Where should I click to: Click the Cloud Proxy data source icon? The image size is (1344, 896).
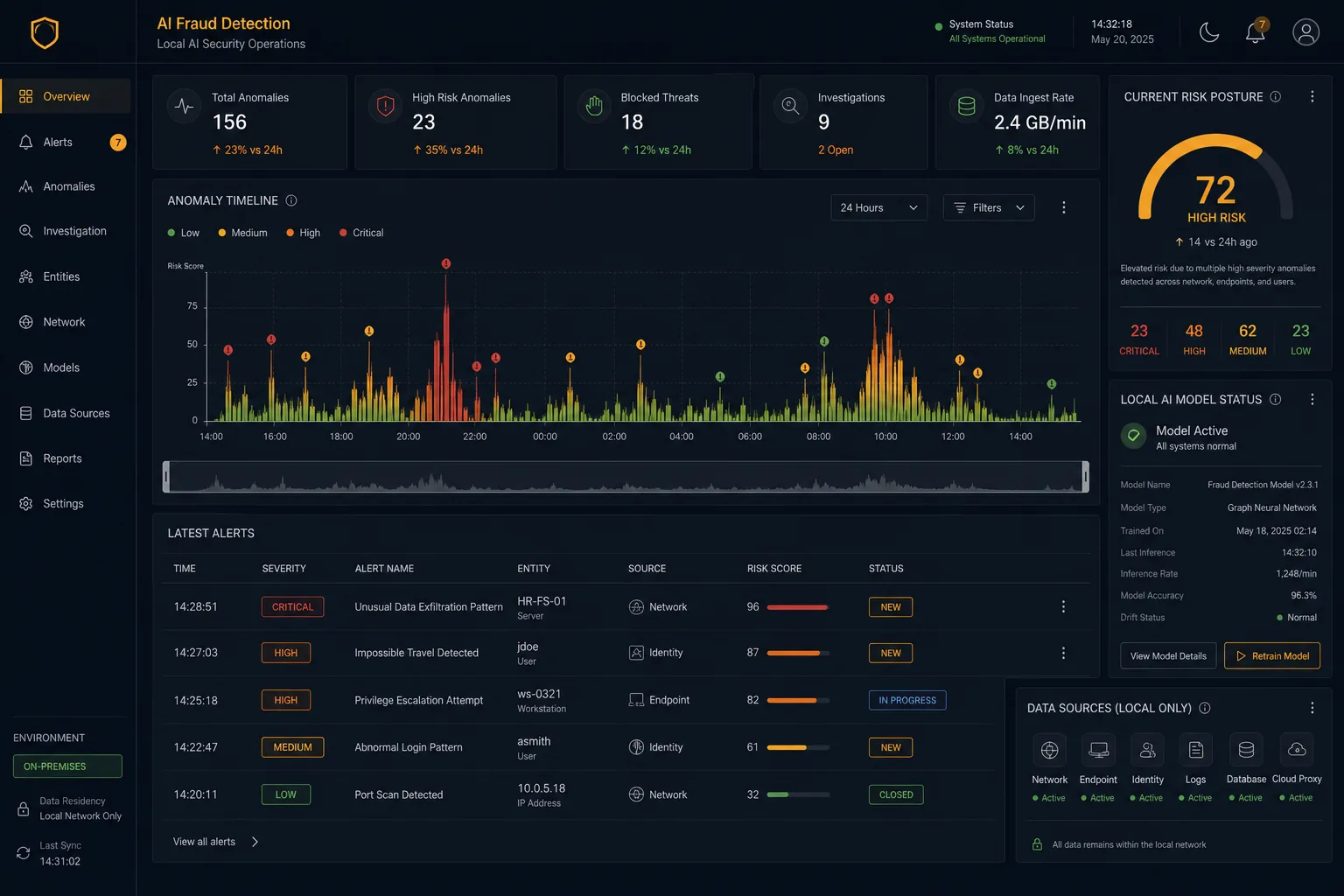1297,749
